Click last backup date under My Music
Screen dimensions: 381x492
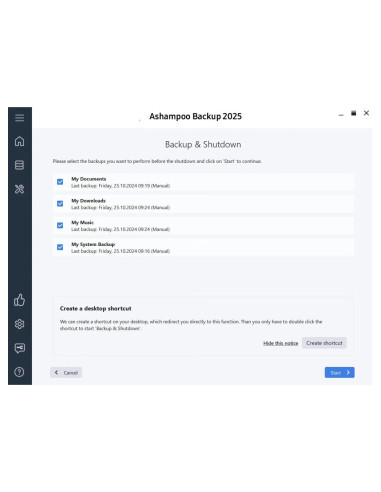click(x=120, y=229)
